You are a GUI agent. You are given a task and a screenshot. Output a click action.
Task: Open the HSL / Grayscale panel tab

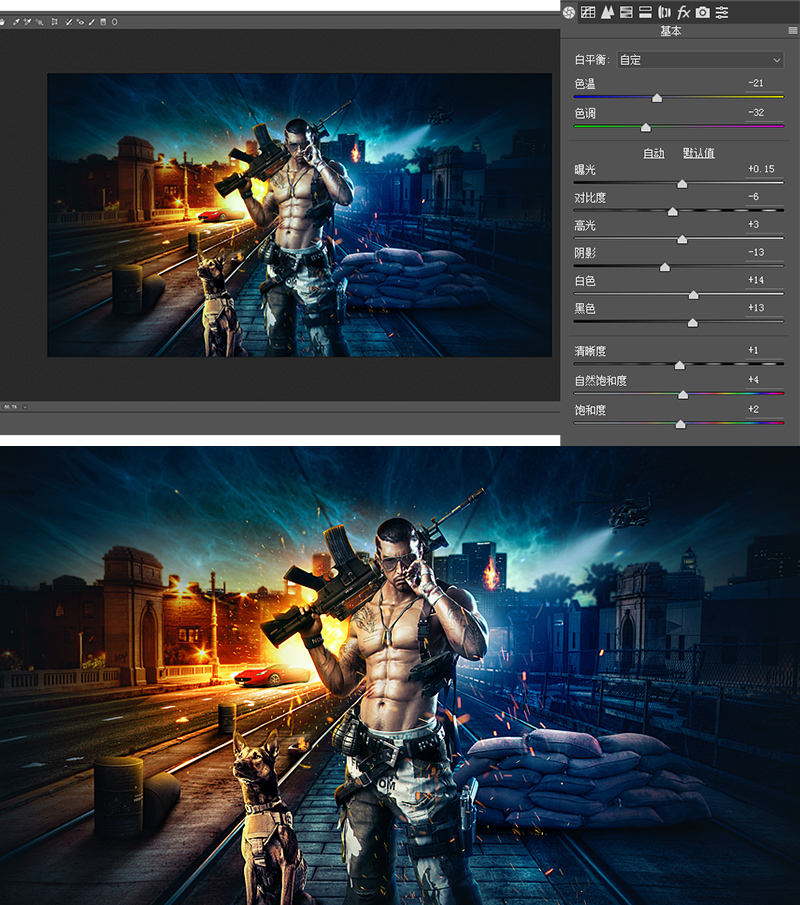(626, 12)
